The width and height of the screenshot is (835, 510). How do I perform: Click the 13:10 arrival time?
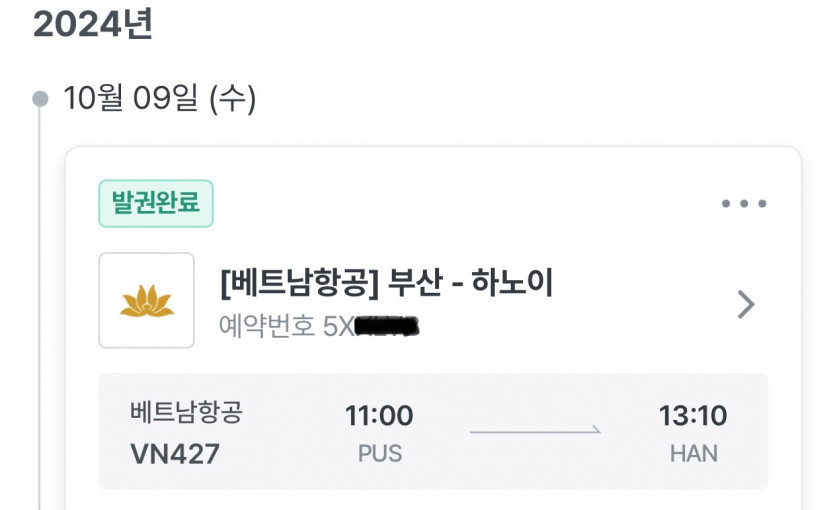point(693,415)
